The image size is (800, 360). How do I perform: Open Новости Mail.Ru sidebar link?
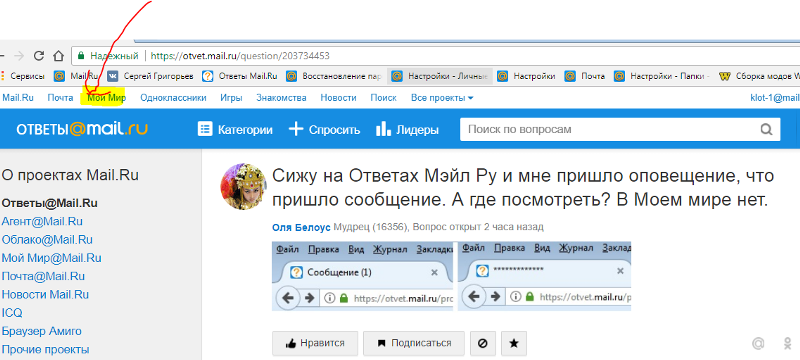pyautogui.click(x=45, y=295)
